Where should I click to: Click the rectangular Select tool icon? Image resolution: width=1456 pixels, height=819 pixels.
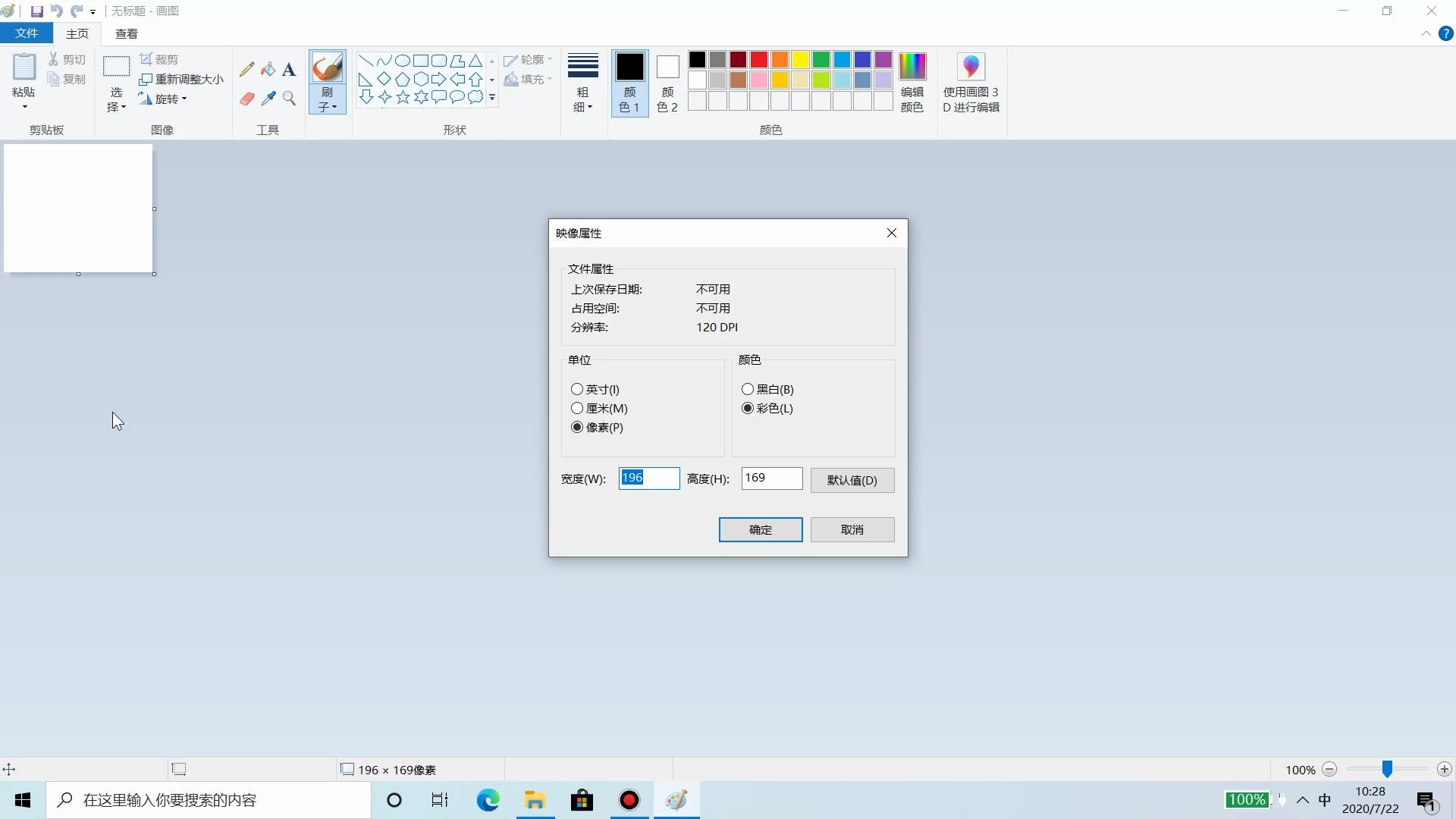pos(116,67)
